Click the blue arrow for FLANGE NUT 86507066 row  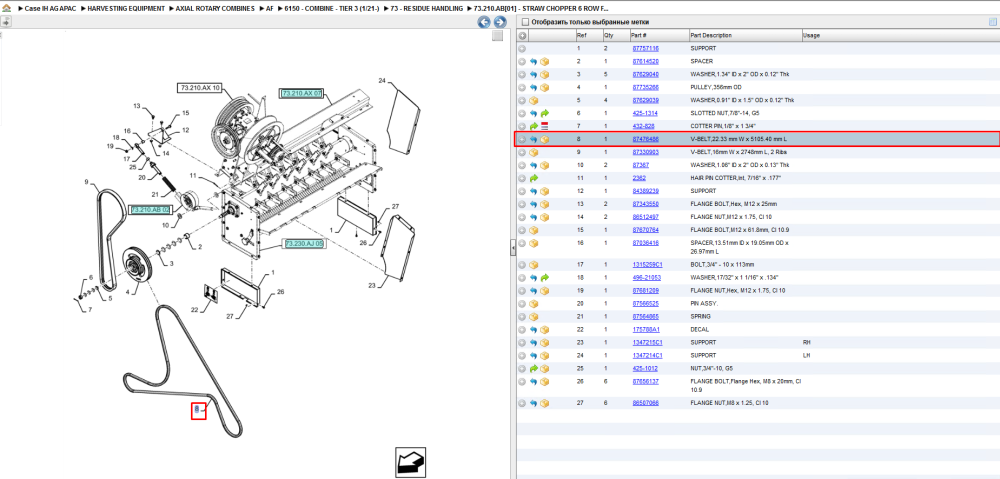533,404
